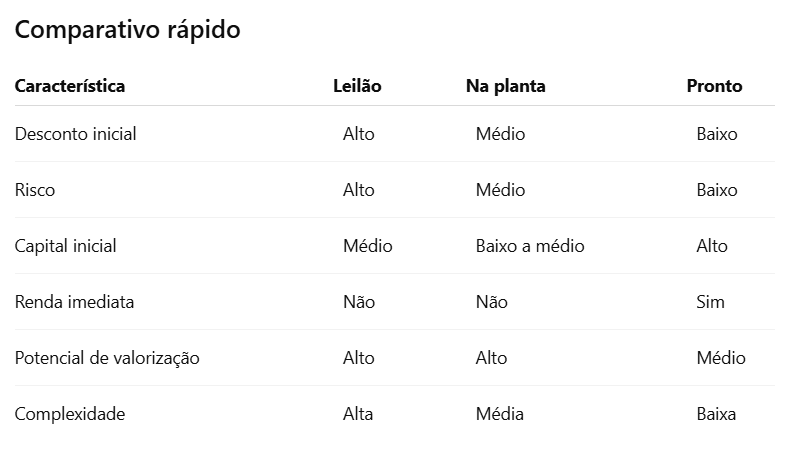Click the Complexidade row label

click(70, 414)
